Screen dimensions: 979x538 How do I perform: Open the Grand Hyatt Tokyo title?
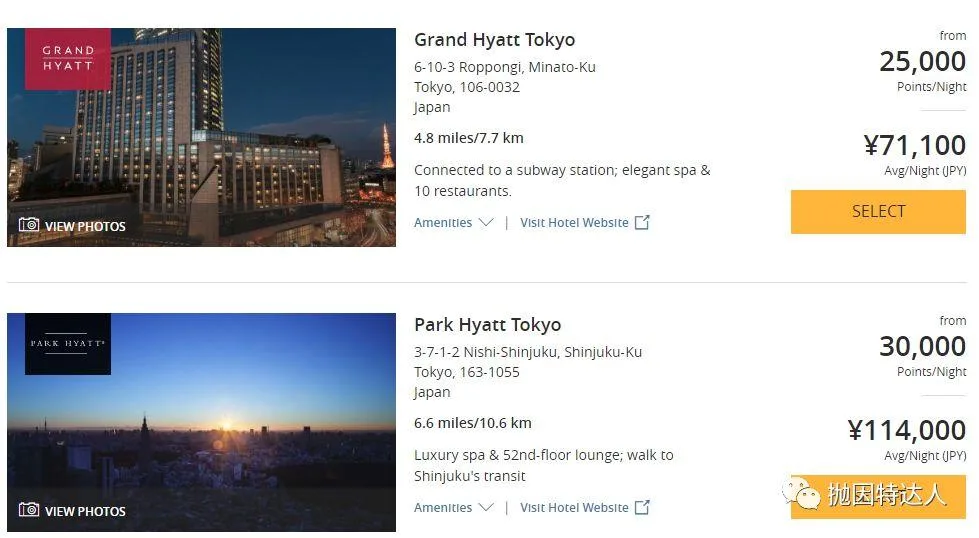pyautogui.click(x=494, y=40)
